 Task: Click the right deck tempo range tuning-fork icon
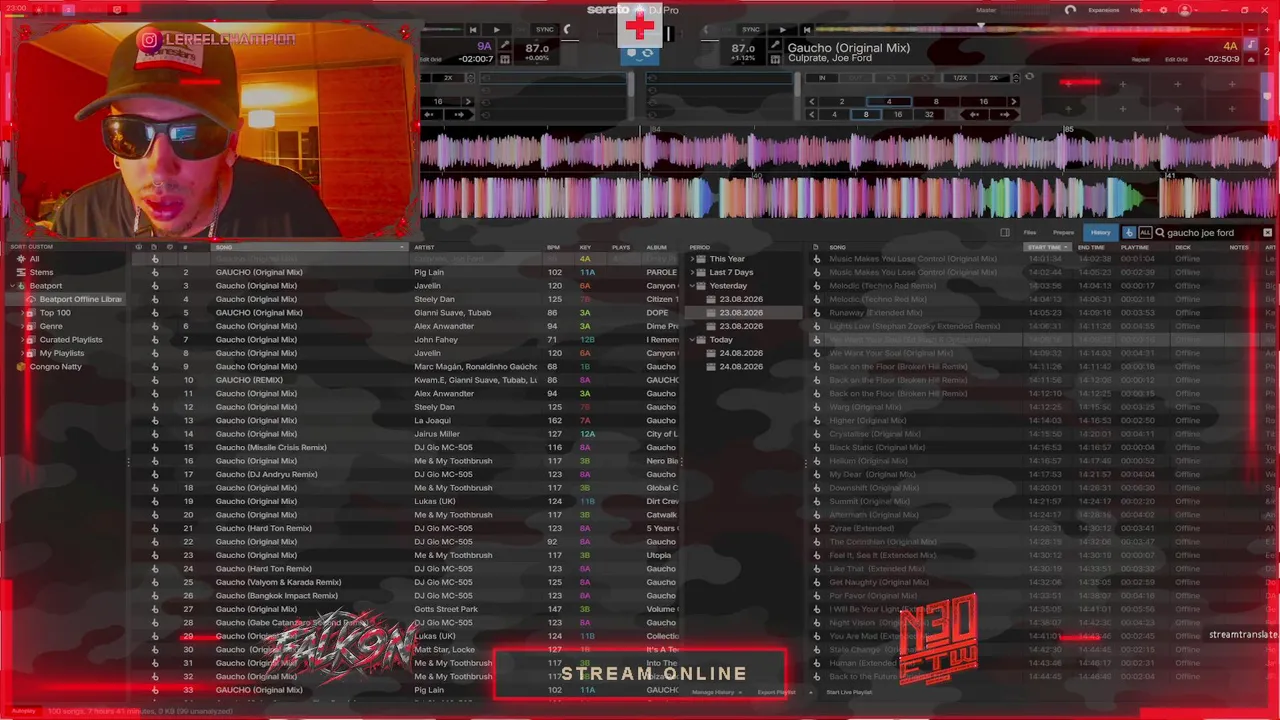point(774,47)
